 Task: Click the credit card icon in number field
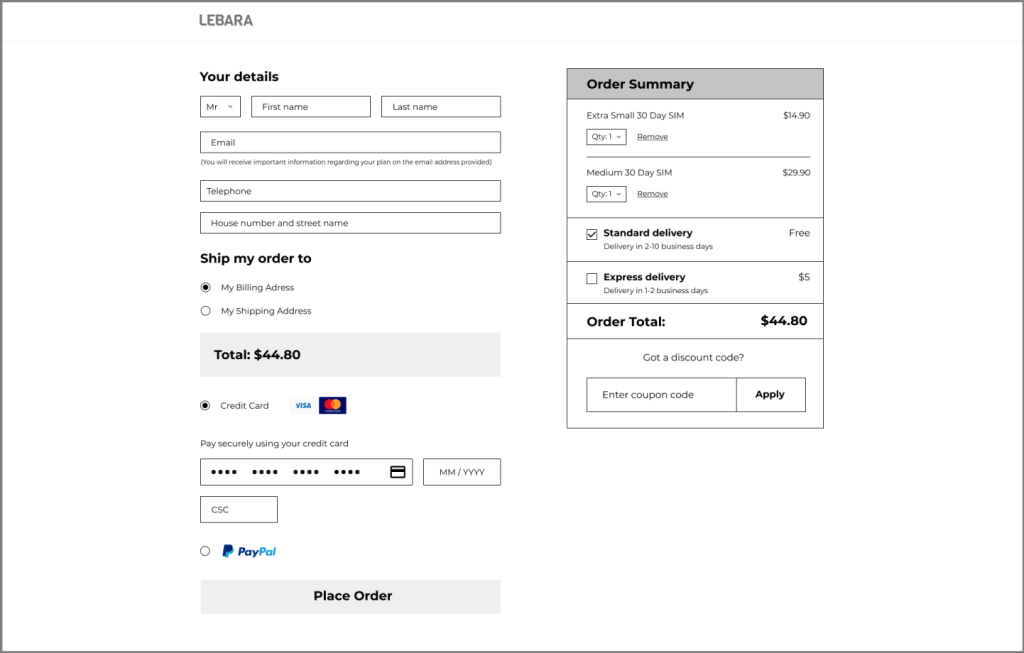pos(398,472)
